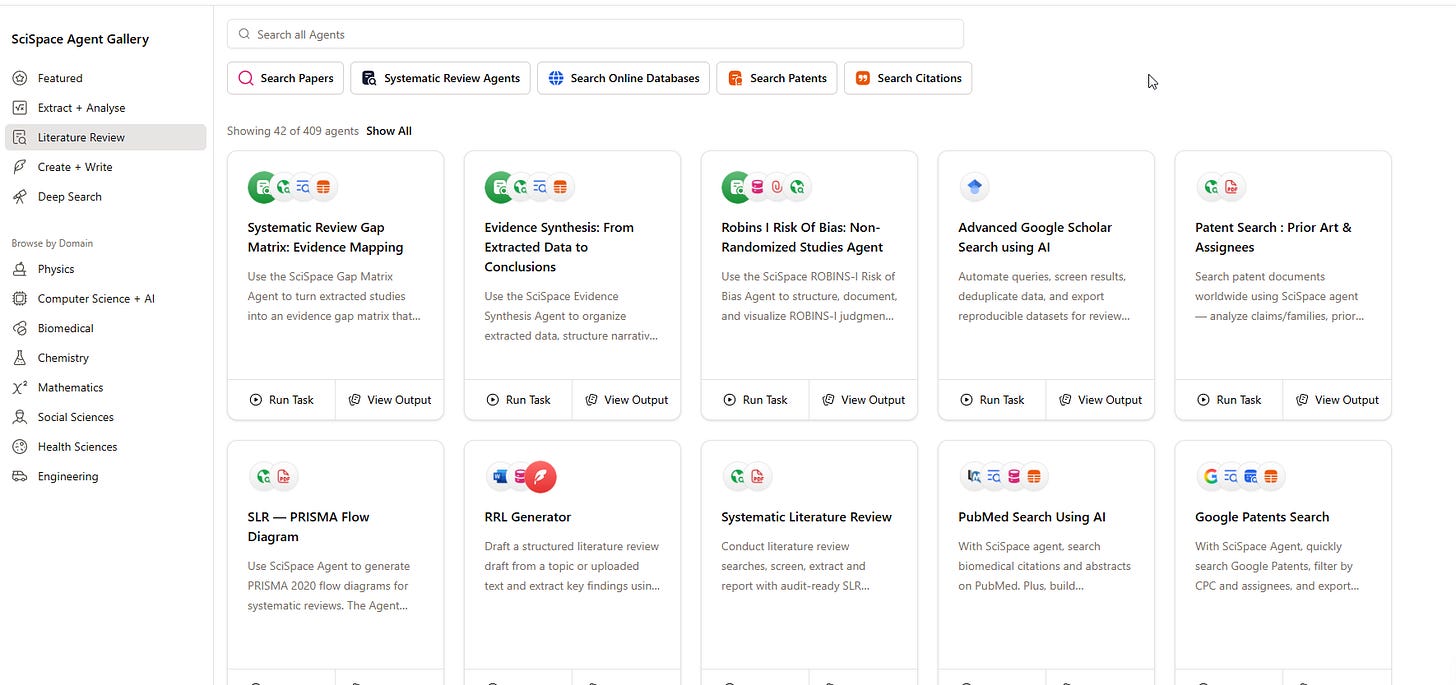The width and height of the screenshot is (1456, 685).
Task: Click the Physics flask icon
Action: point(19,269)
